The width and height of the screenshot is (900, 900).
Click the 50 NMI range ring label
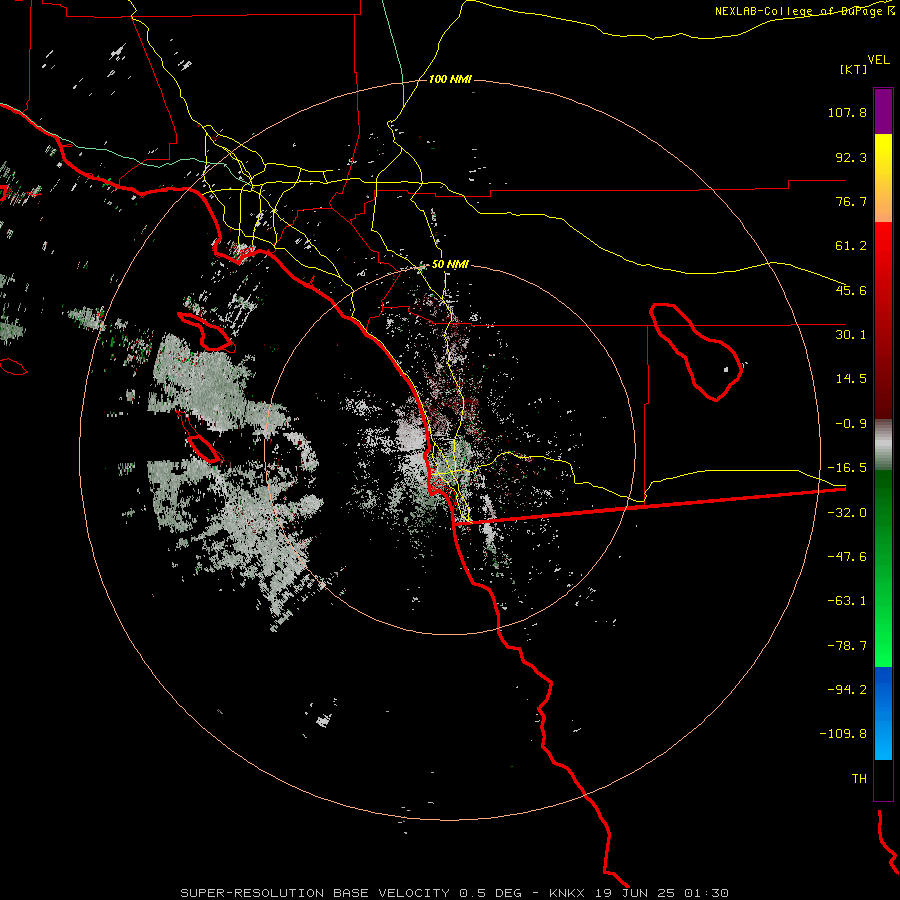click(450, 265)
